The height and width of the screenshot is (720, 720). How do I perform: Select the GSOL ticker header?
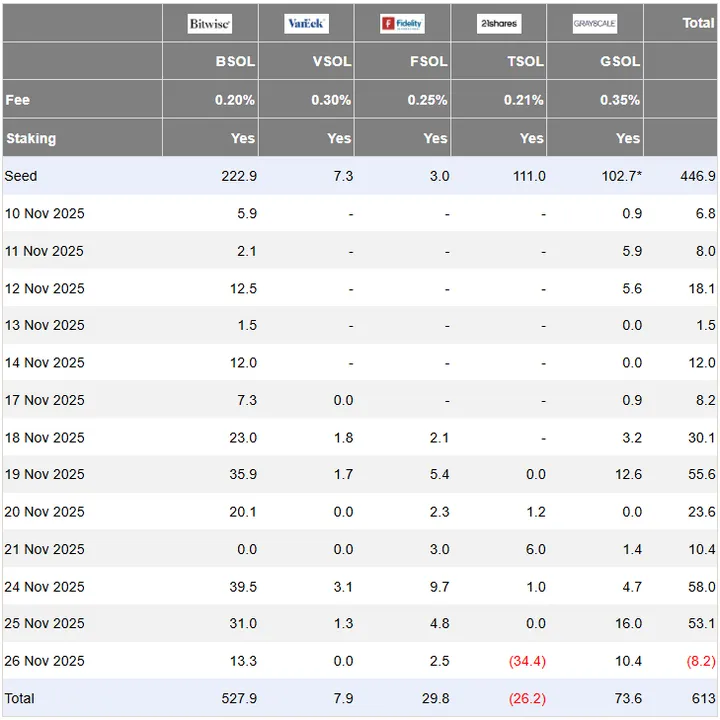[x=620, y=61]
